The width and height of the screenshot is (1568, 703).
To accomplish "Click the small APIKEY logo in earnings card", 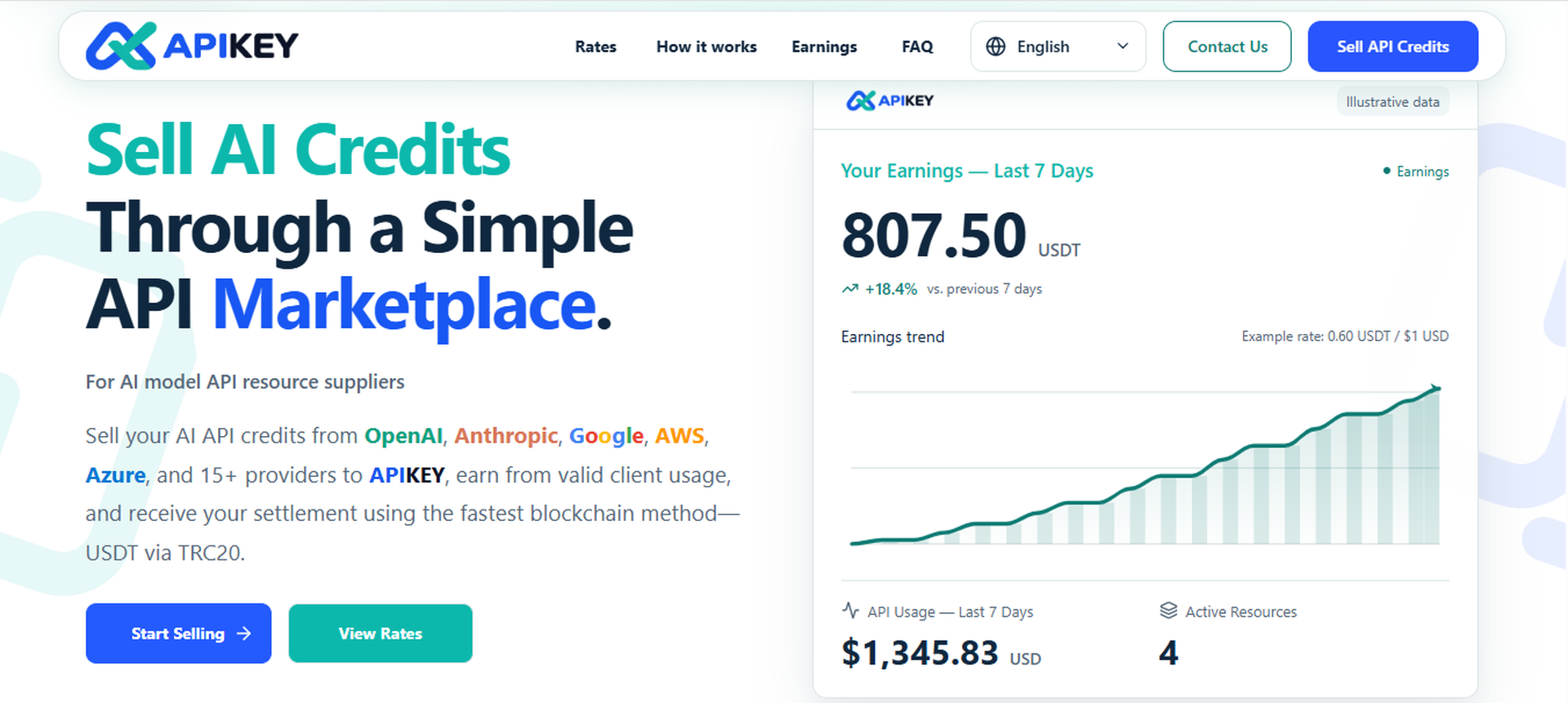I will 889,101.
